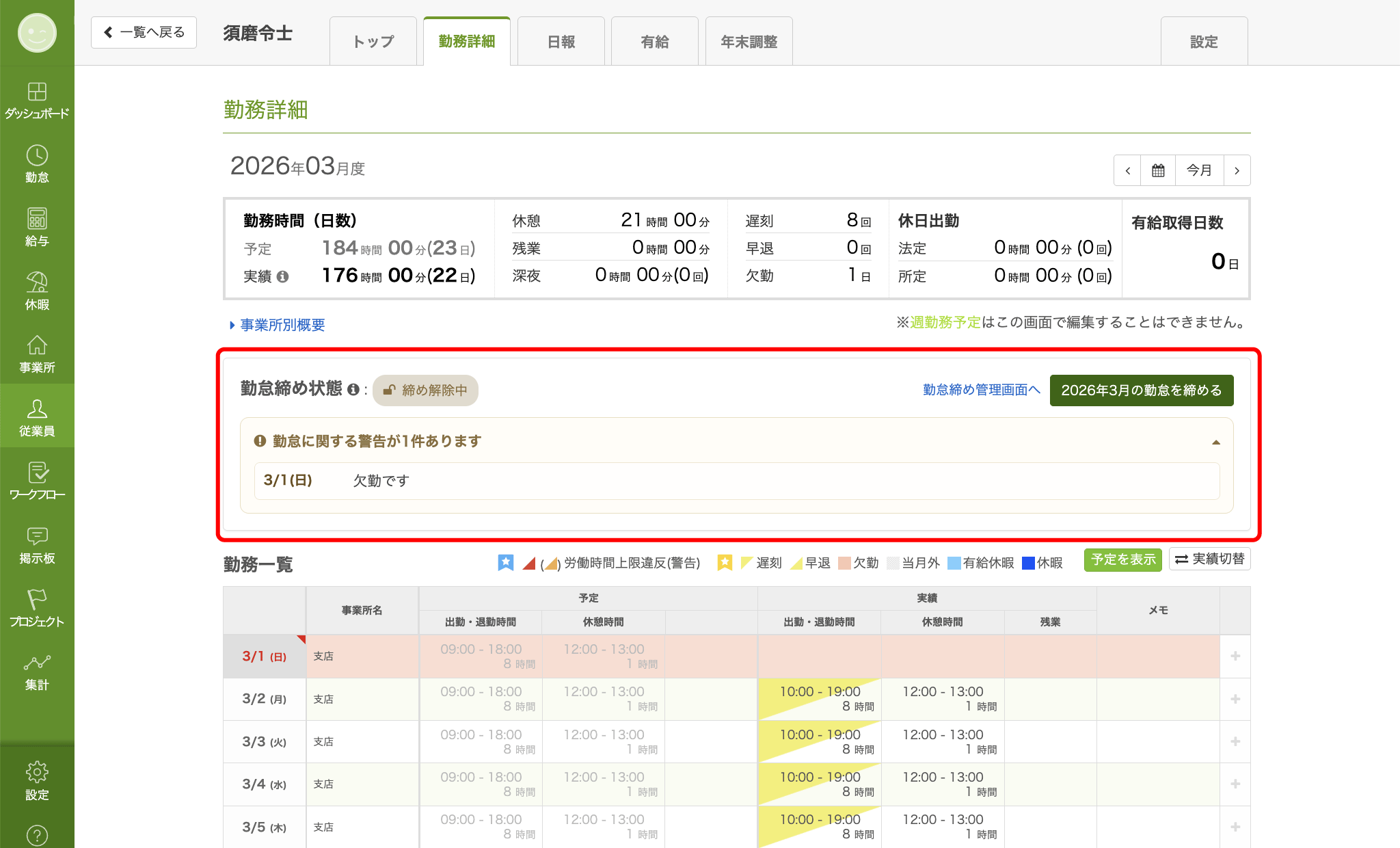The height and width of the screenshot is (848, 1400).
Task: Click the plus icon in the 3/1 row
Action: click(1235, 657)
